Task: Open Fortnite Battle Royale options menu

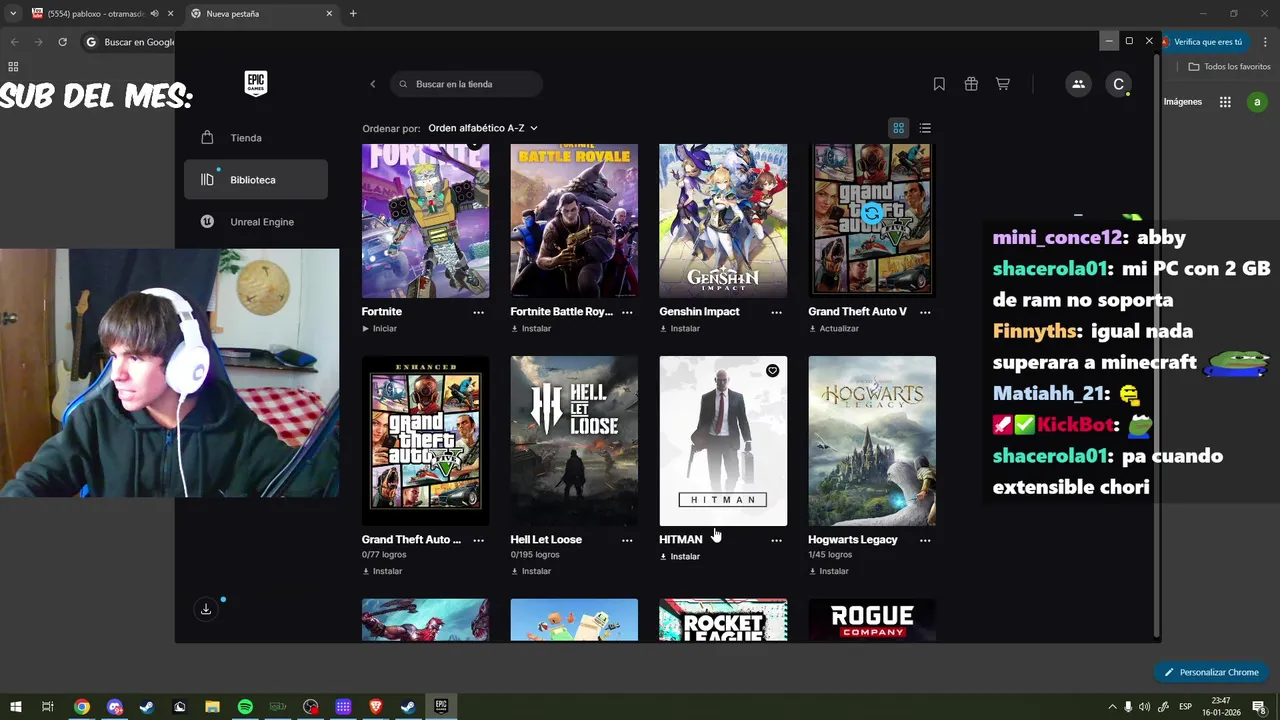Action: [x=627, y=312]
